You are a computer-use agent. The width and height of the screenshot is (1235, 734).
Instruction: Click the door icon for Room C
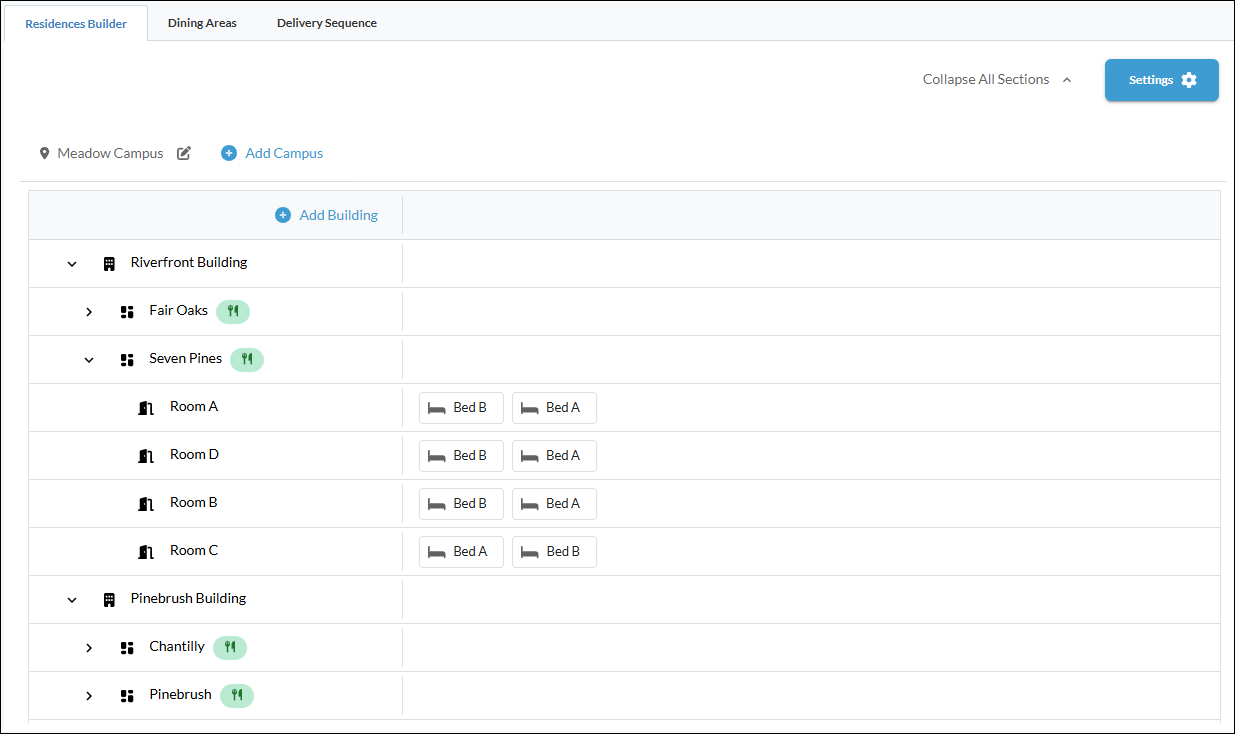tap(146, 552)
